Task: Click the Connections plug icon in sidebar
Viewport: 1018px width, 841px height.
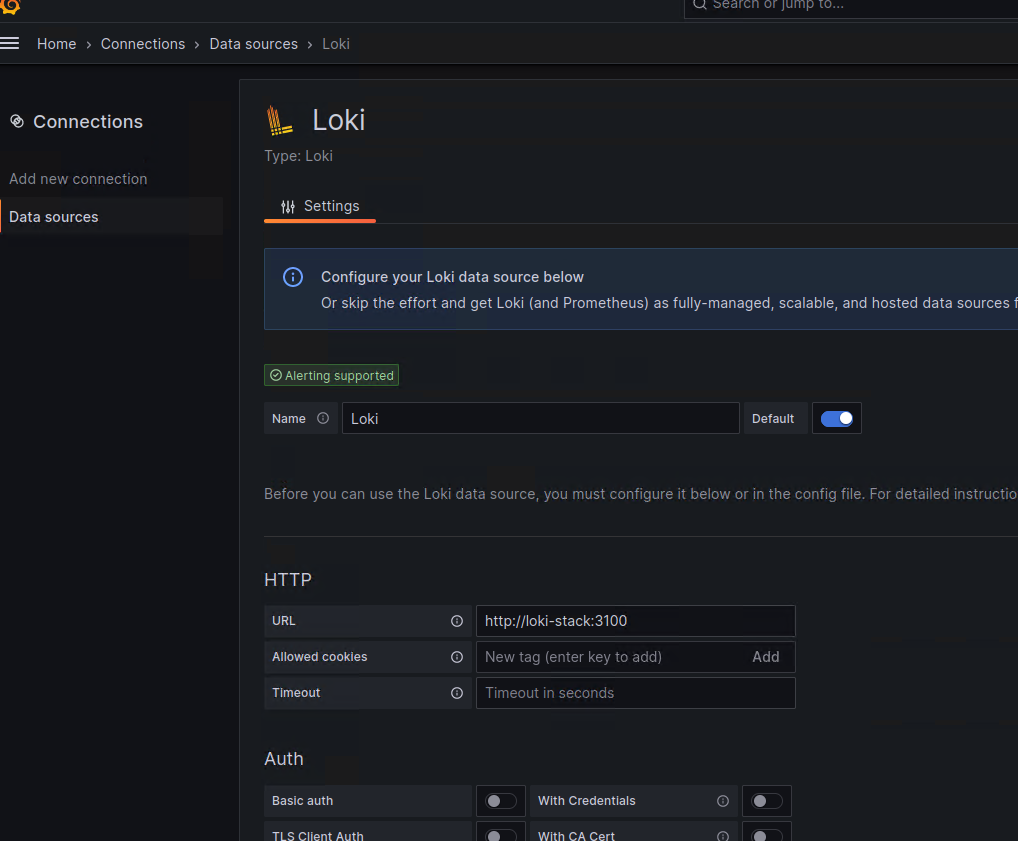Action: click(x=17, y=121)
